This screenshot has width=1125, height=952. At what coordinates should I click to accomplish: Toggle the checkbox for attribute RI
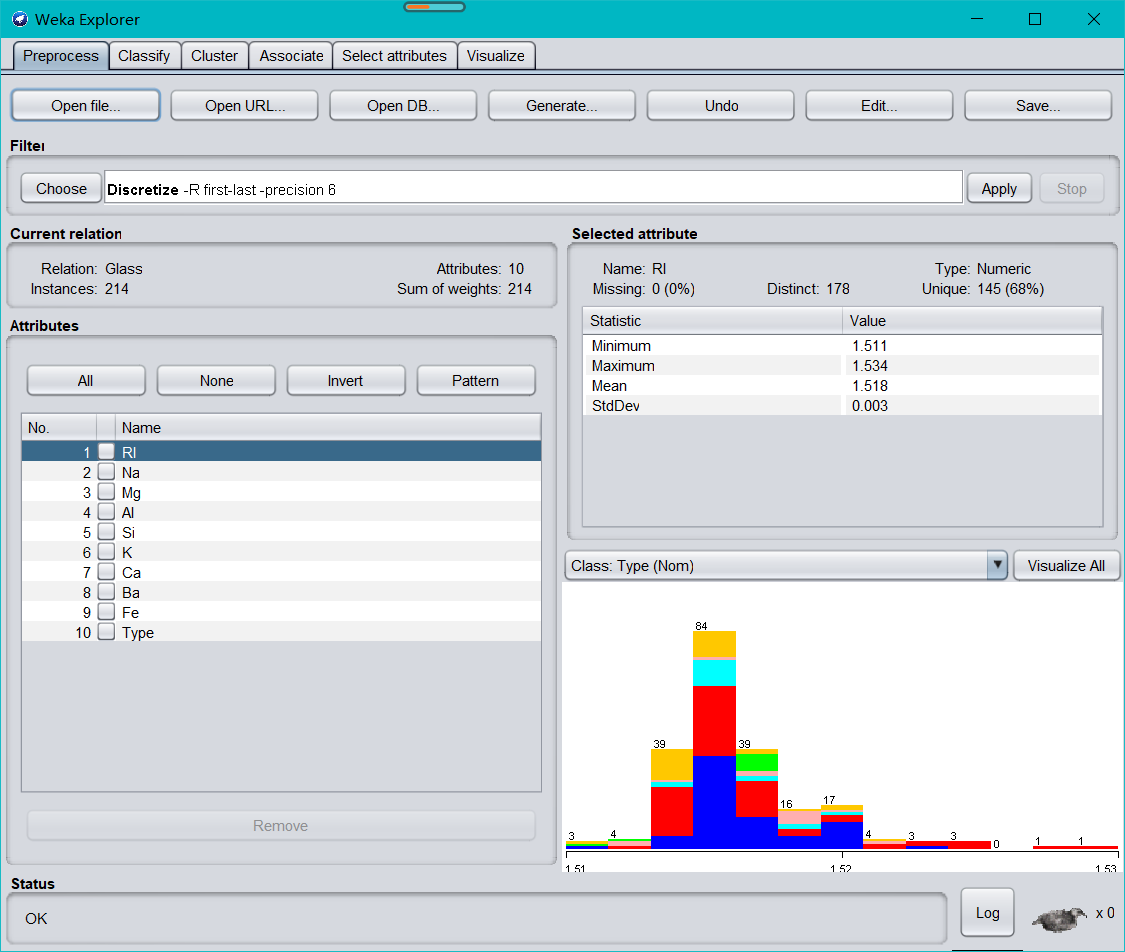pos(106,452)
